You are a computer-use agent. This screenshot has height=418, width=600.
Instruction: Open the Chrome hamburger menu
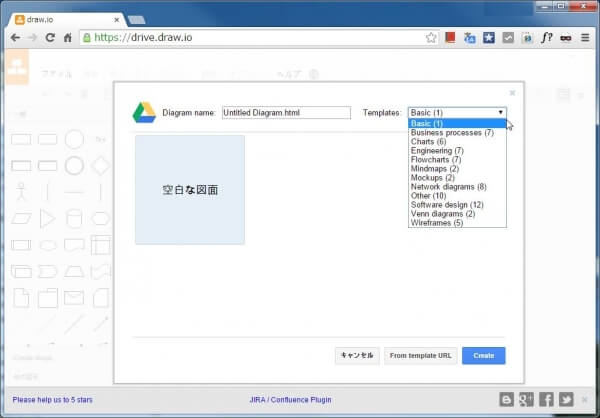tap(585, 38)
